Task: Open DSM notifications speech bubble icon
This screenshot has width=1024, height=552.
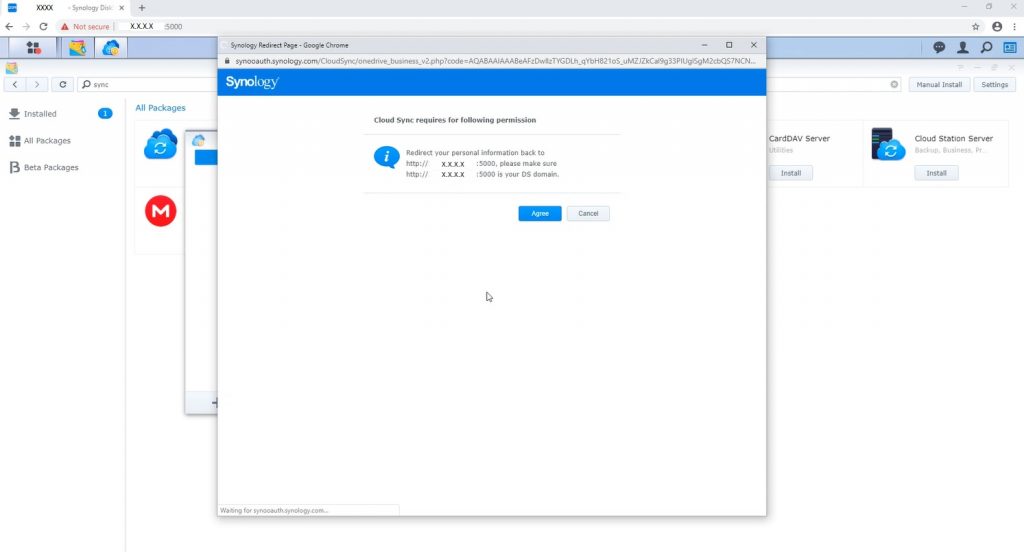Action: (939, 48)
